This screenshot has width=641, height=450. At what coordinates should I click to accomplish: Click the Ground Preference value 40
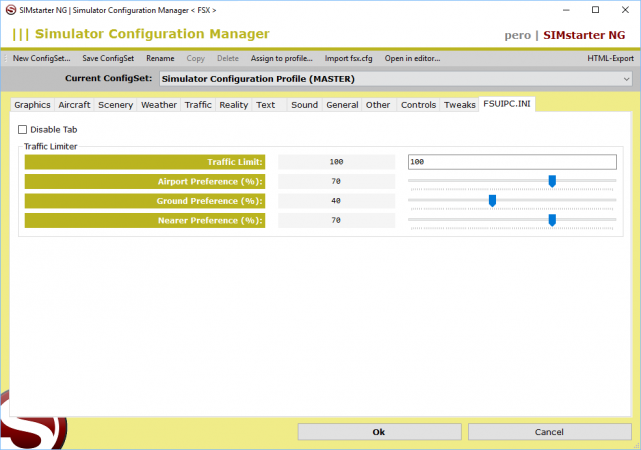[x=336, y=201]
